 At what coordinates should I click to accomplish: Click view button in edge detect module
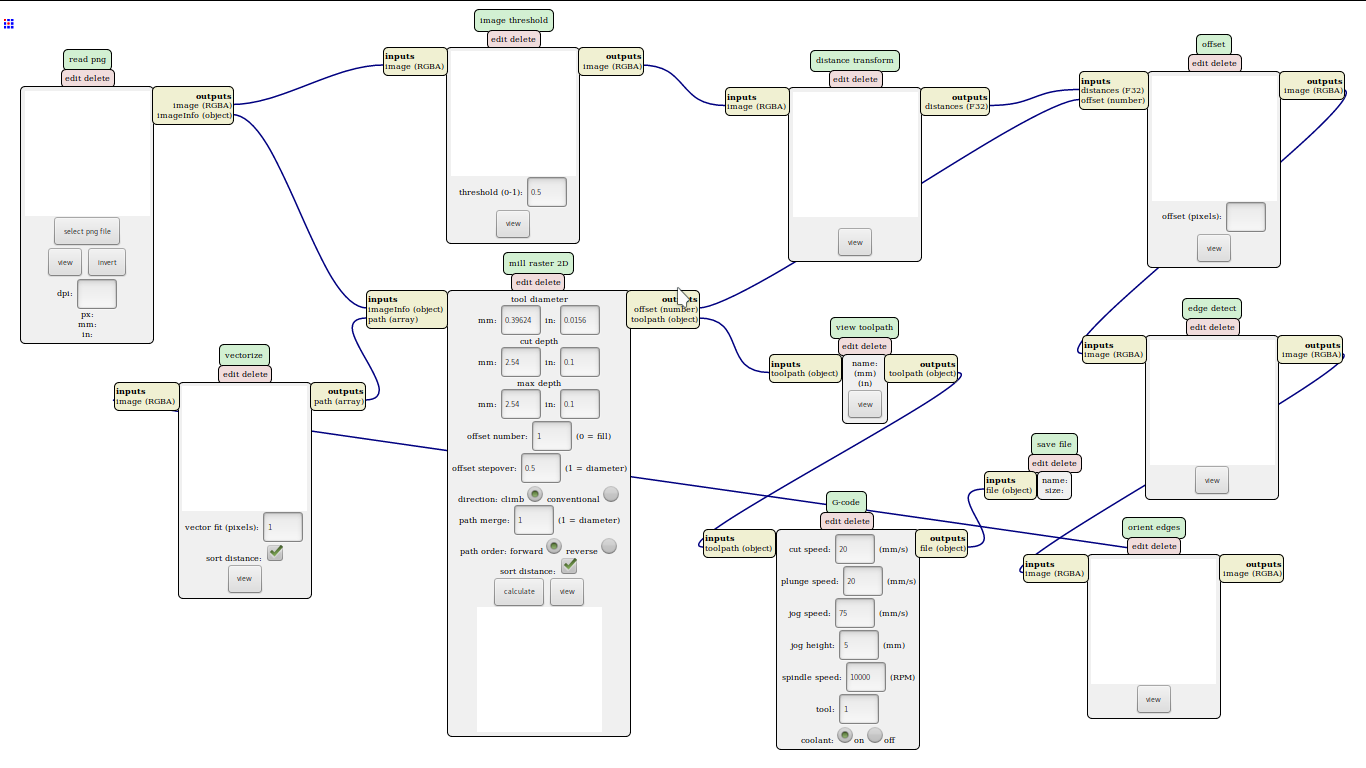[x=1212, y=480]
